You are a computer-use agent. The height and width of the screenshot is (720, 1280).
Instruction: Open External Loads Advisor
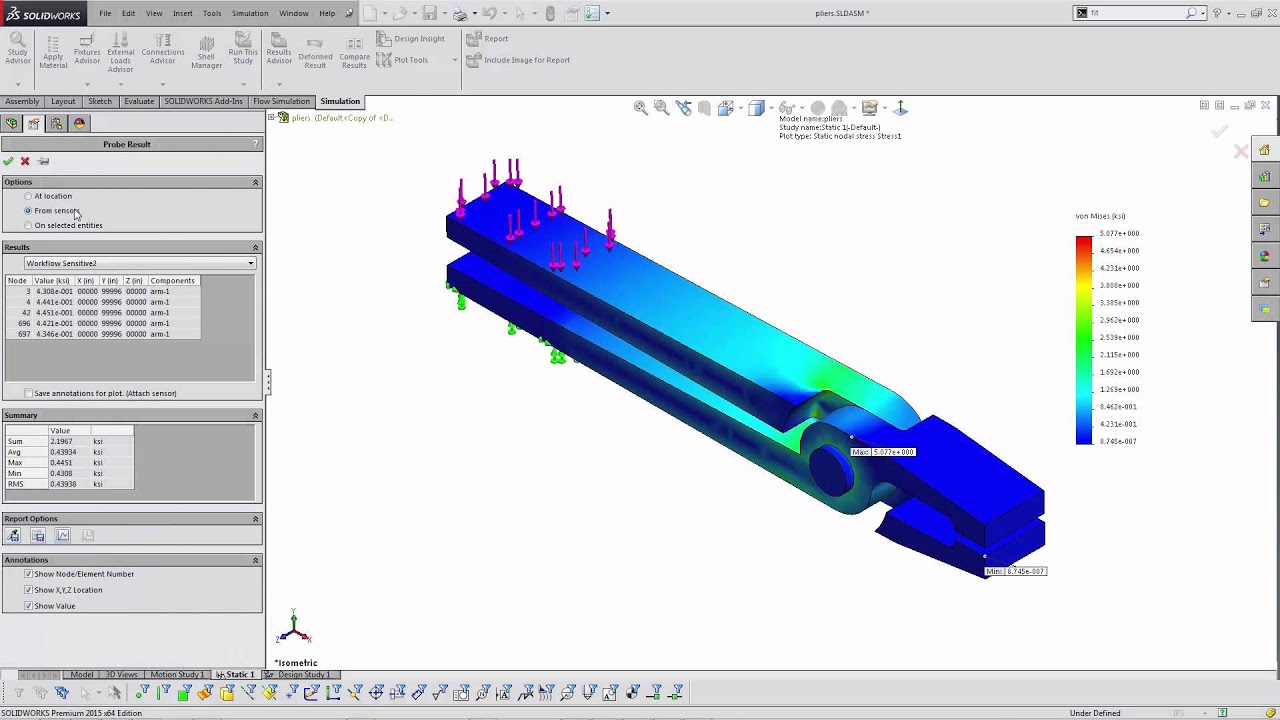(x=120, y=53)
